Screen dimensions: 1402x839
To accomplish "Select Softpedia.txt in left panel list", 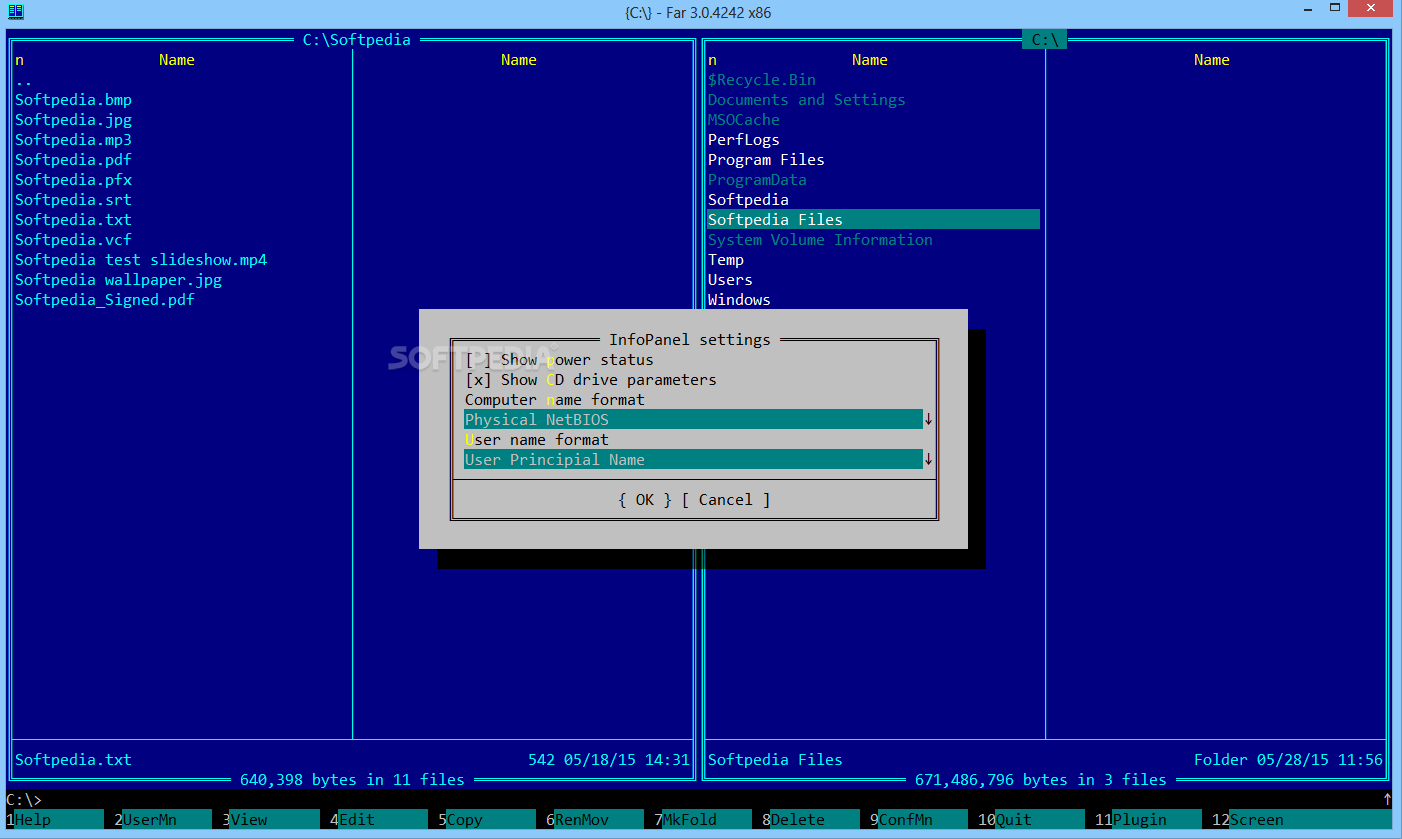I will [x=73, y=220].
